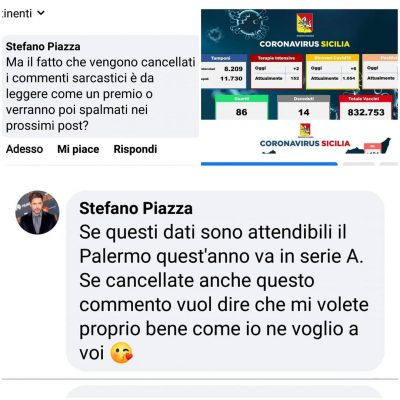Click the small crest above lower banner
400x400 pixels.
click(x=305, y=130)
